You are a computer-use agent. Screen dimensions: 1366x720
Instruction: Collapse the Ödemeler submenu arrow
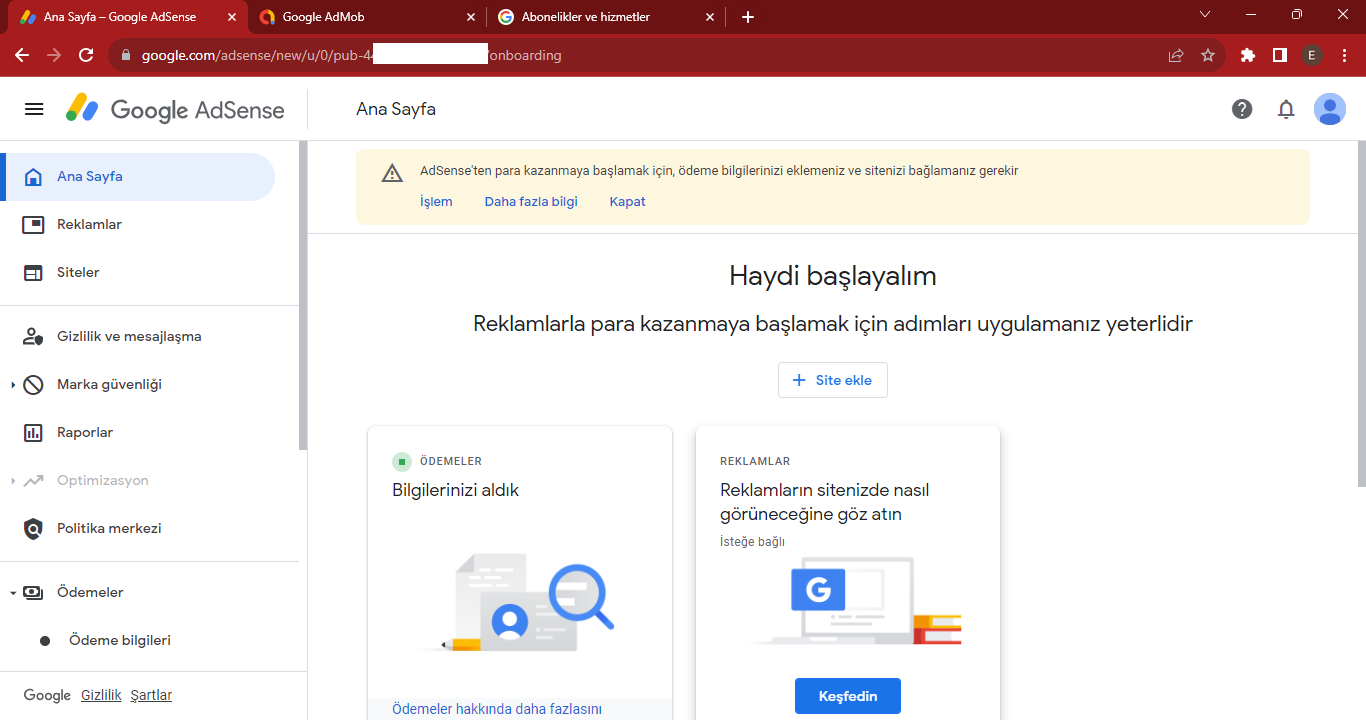click(x=13, y=593)
